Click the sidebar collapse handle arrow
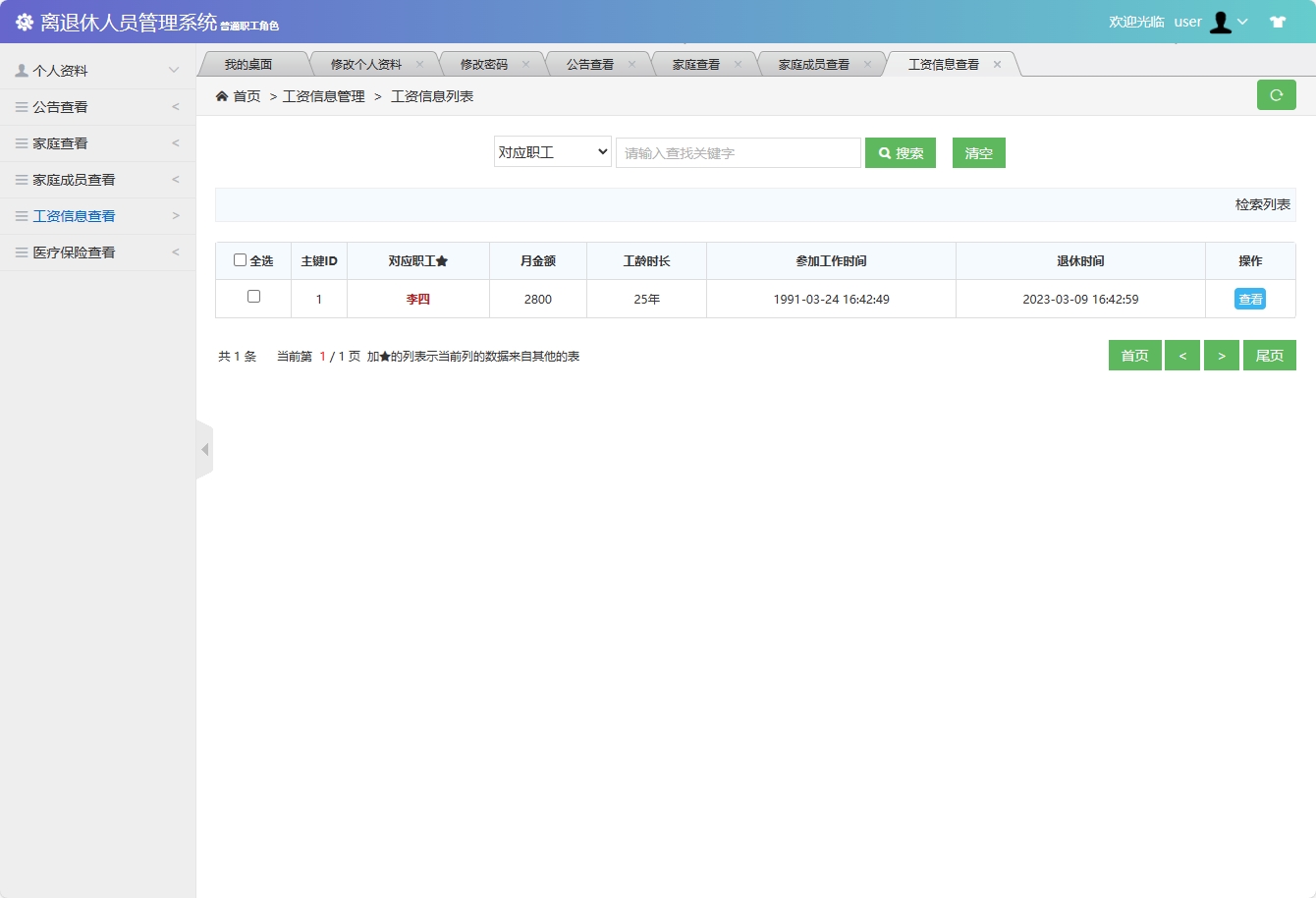The width and height of the screenshot is (1316, 898). pos(204,449)
